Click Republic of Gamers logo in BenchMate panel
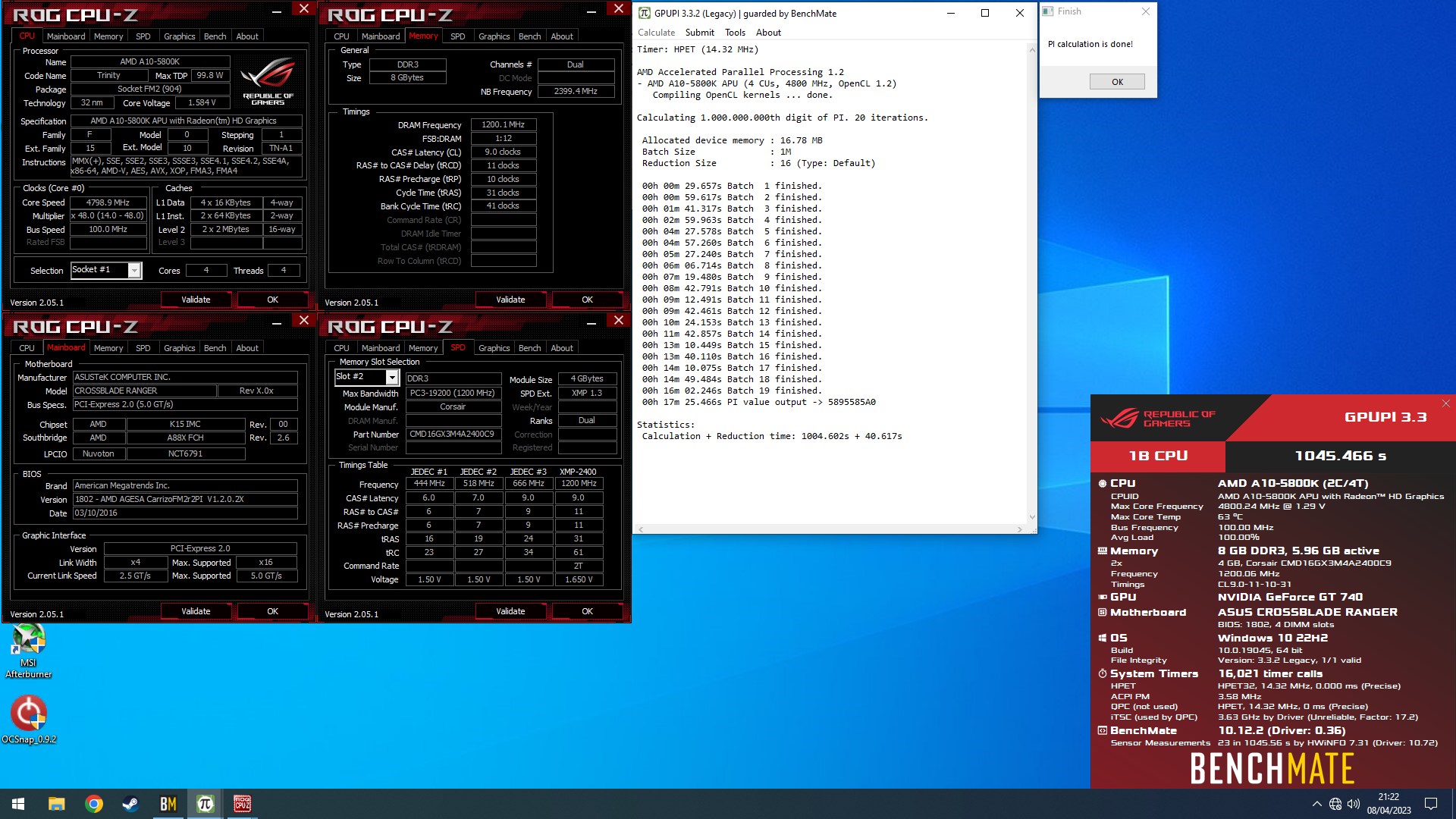 click(x=1157, y=419)
